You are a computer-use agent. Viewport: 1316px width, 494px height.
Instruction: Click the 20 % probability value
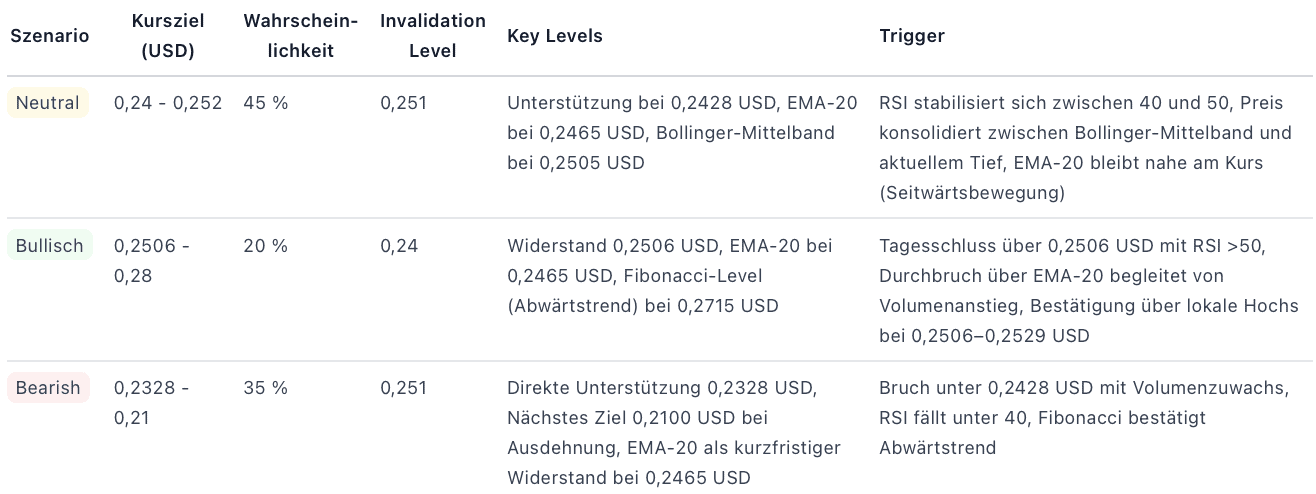tap(265, 245)
